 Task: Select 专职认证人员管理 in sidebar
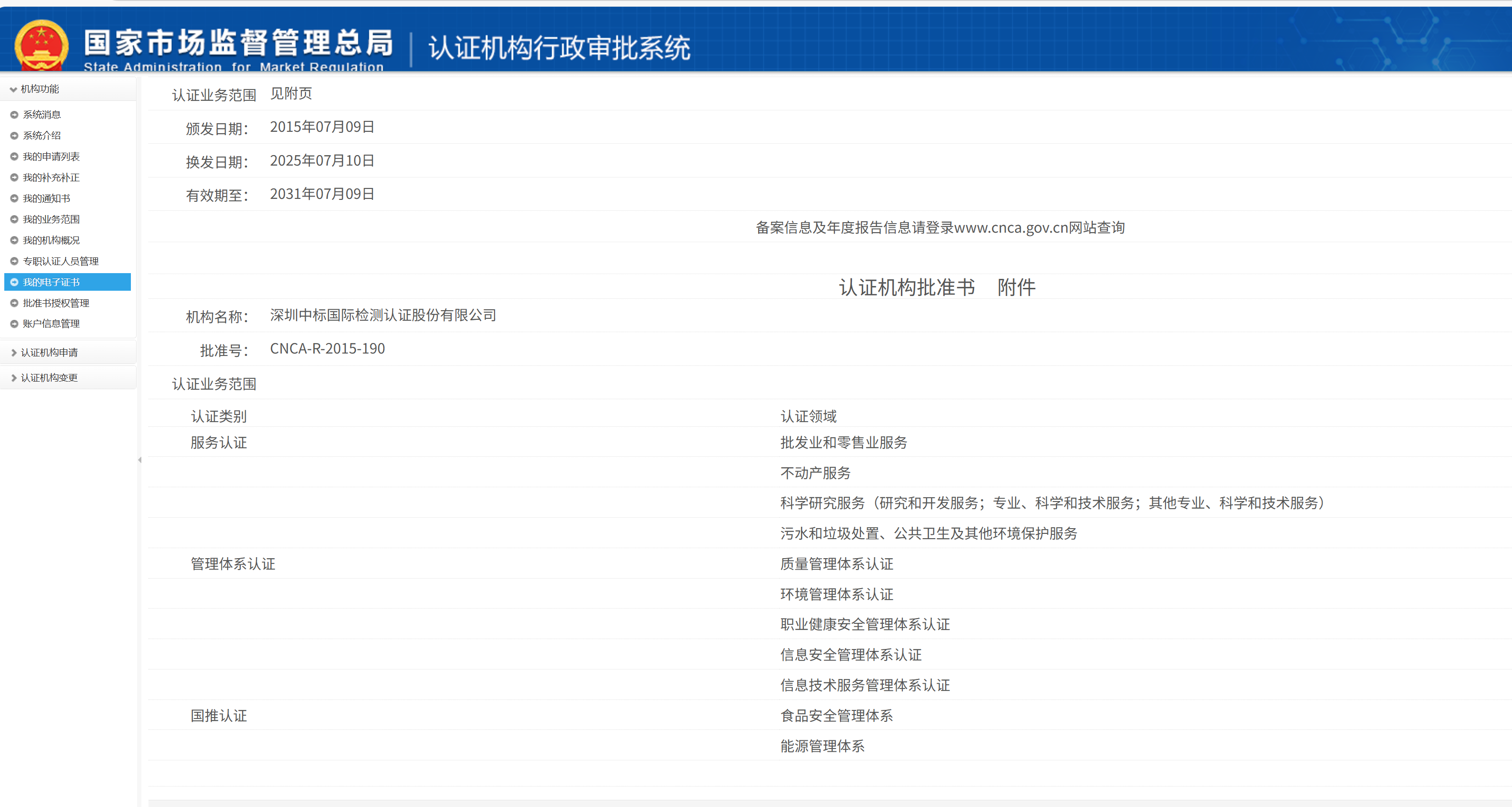[x=60, y=261]
